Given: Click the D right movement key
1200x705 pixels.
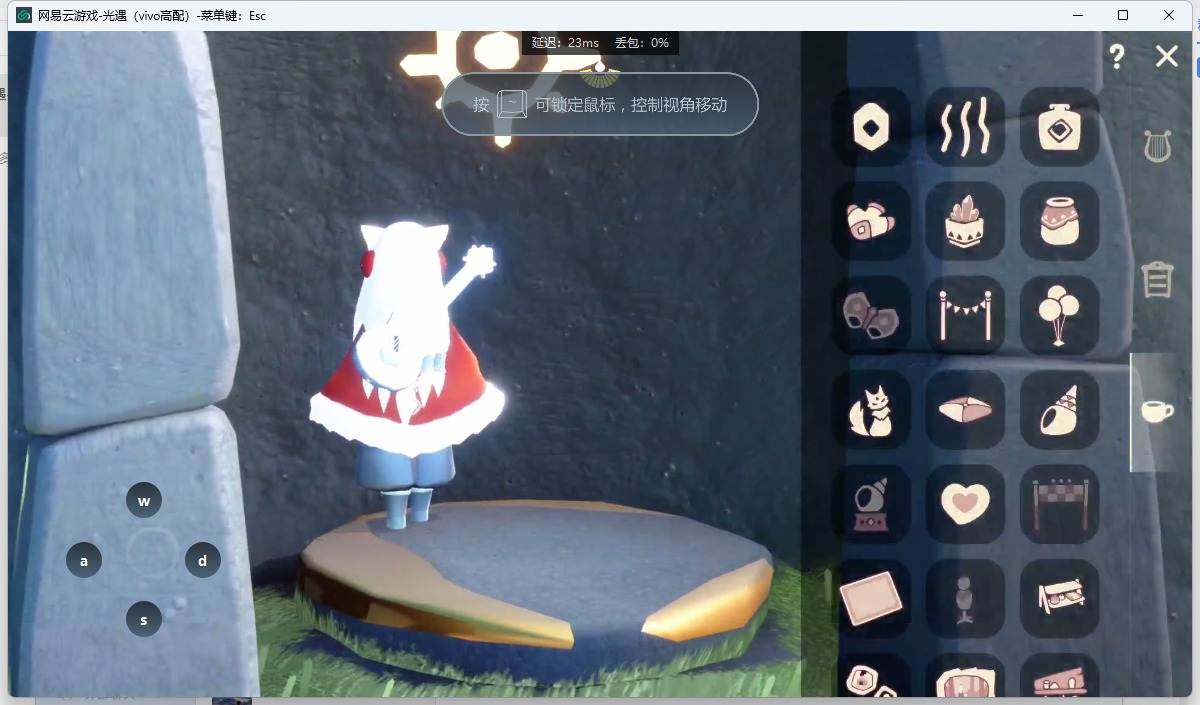Looking at the screenshot, I should point(203,560).
